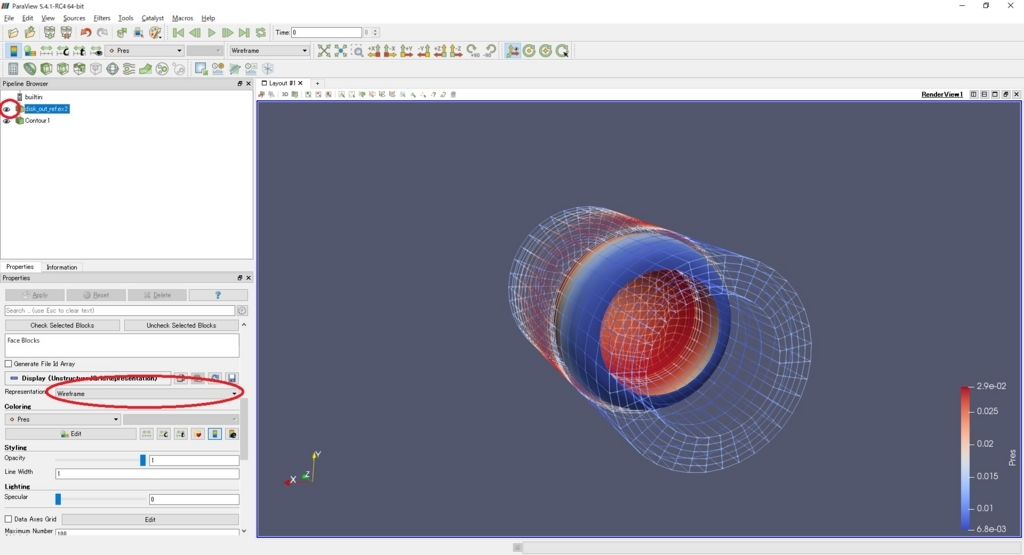The image size is (1024, 555).
Task: Open the Sources menu
Action: (x=74, y=18)
